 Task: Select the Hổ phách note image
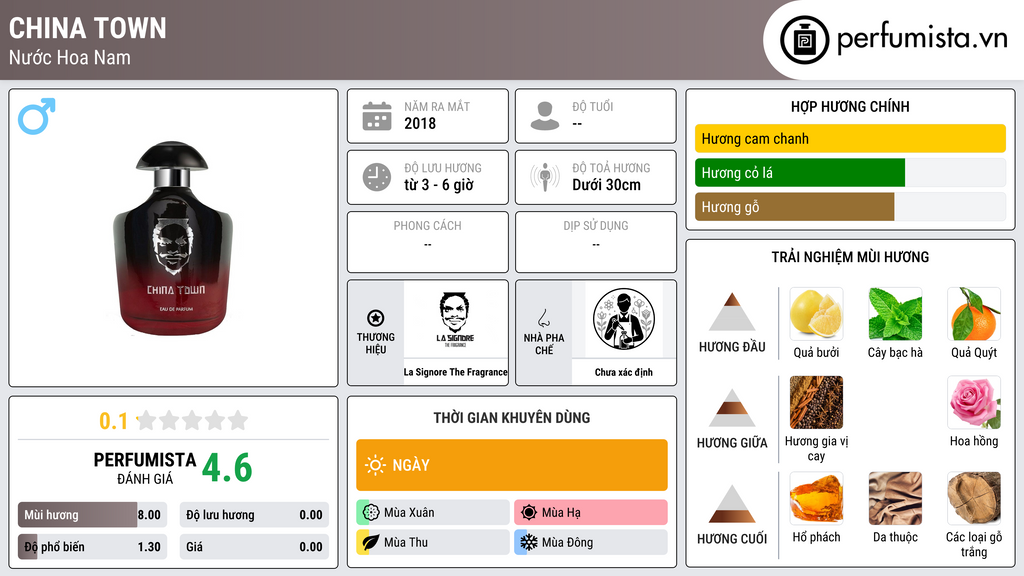pos(816,498)
